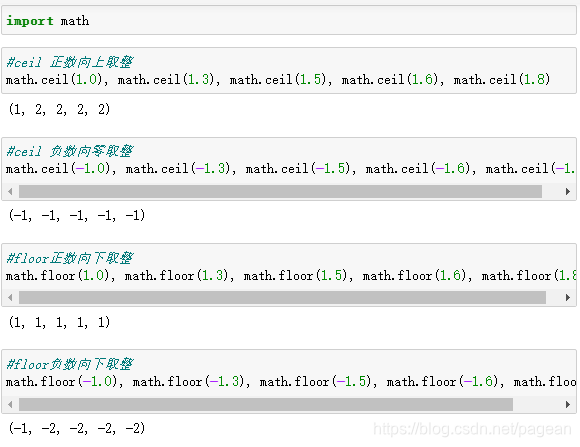Click the left scroll arrow under negative floor cell
Viewport: 580px width, 447px height.
[x=10, y=404]
